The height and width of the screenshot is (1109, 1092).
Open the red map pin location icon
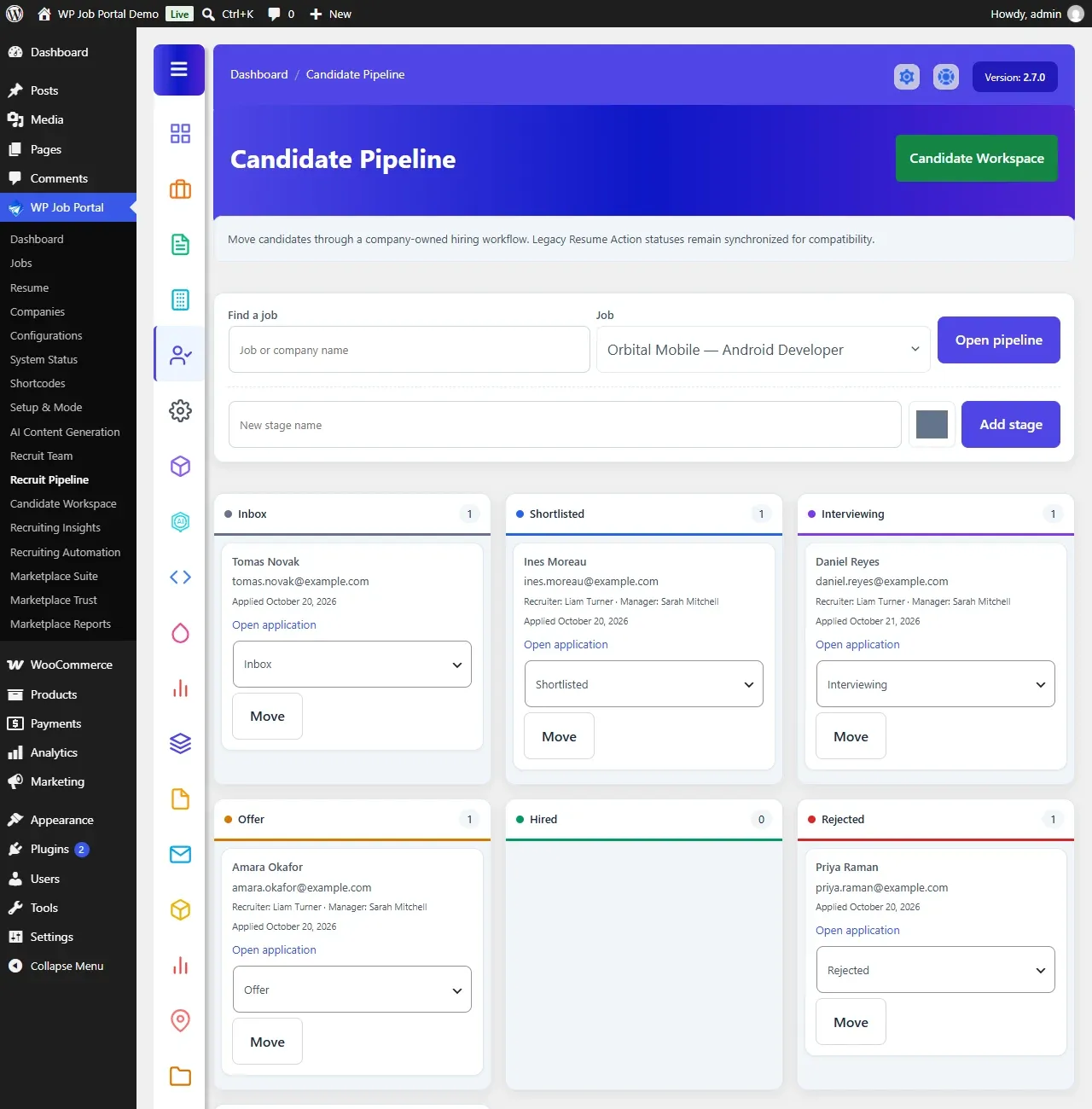(180, 1020)
